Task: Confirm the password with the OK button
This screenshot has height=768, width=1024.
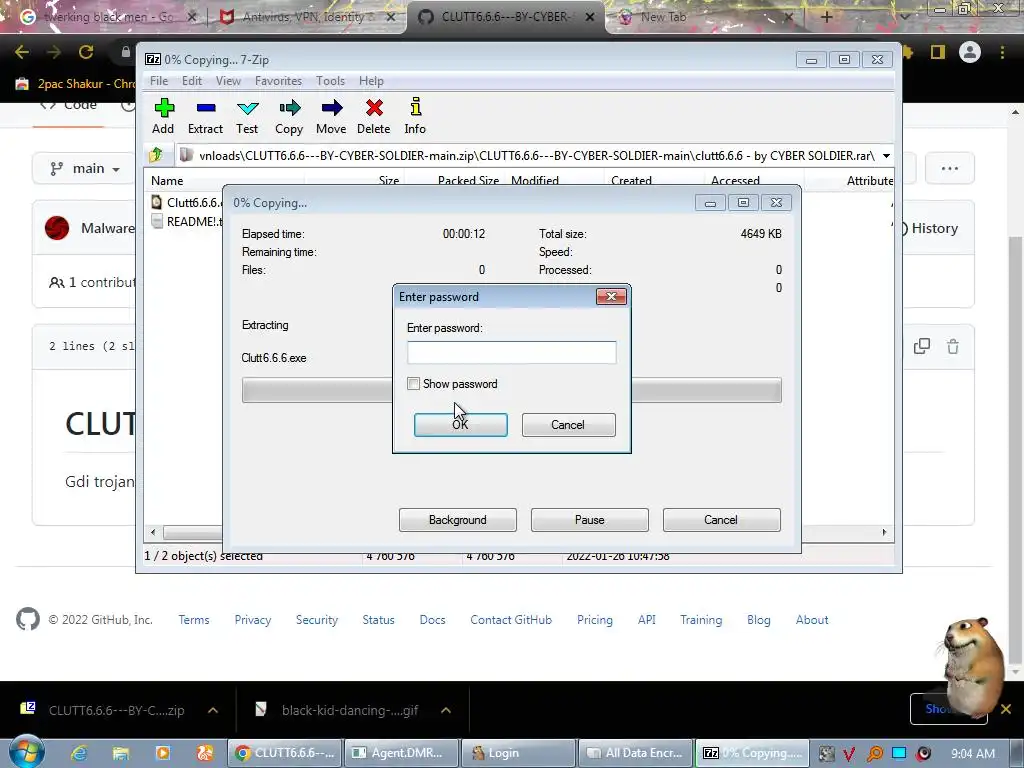Action: click(460, 424)
